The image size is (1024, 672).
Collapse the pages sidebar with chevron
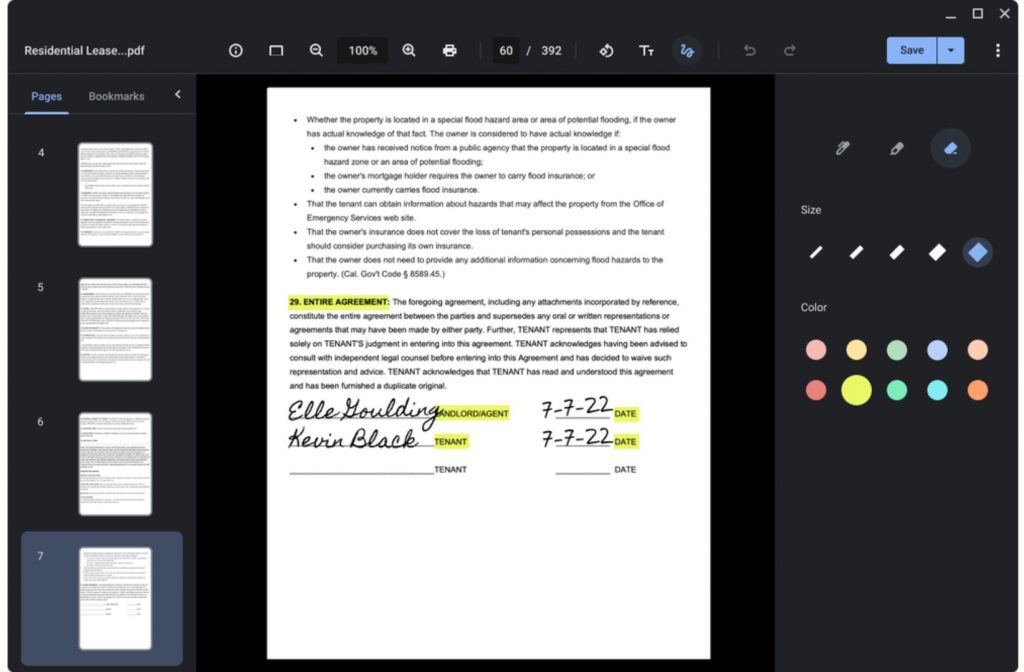click(178, 95)
